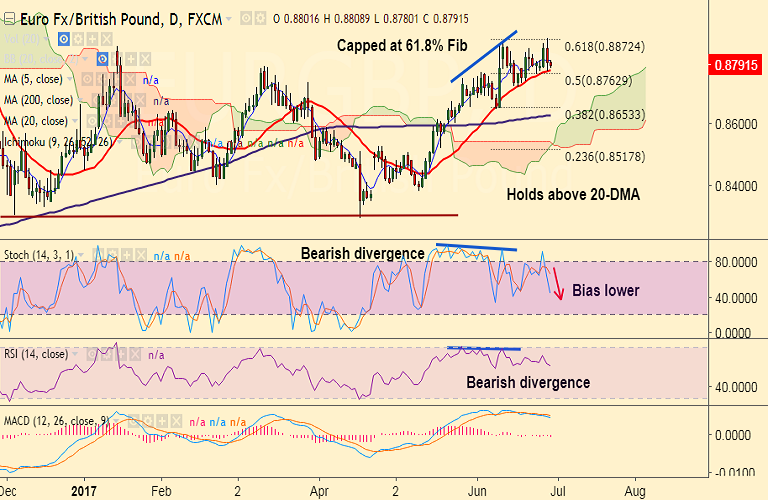Remove the Stoch indicator with its X
768x500 pixels.
click(141, 255)
